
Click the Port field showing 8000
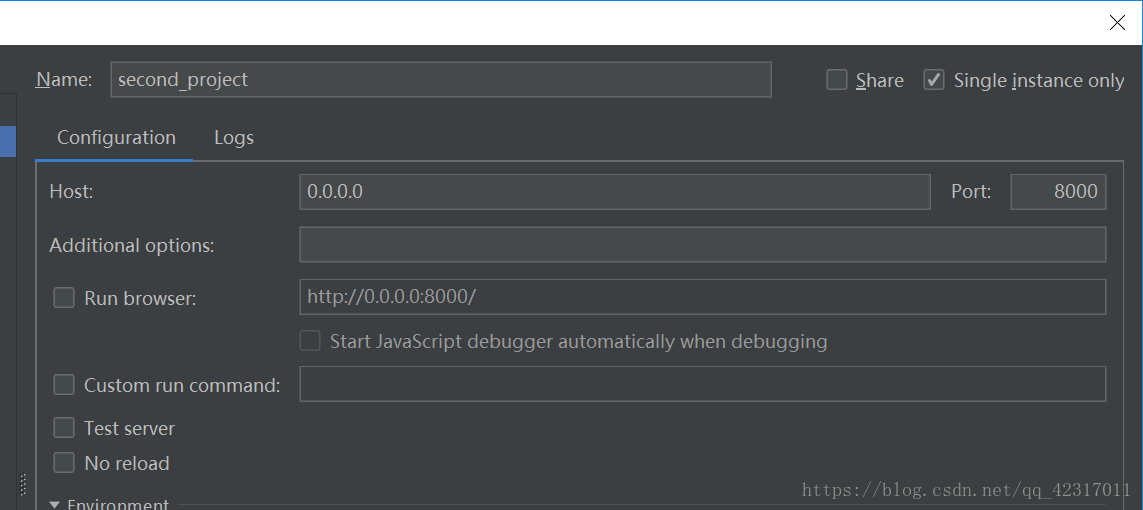[1058, 192]
